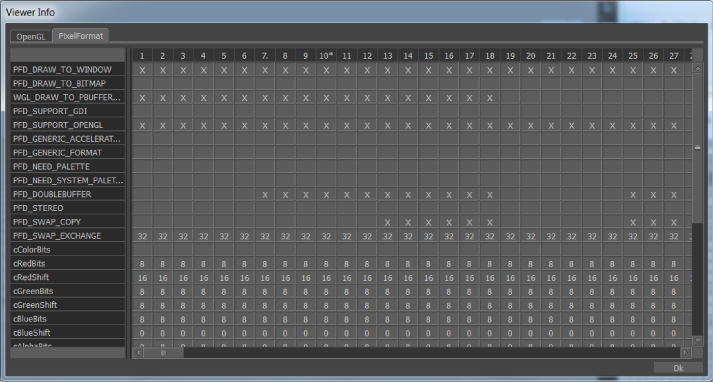Click the 32 in PFD_SWAP_EXCHANGE row, column 15
This screenshot has height=382, width=713.
tap(428, 236)
